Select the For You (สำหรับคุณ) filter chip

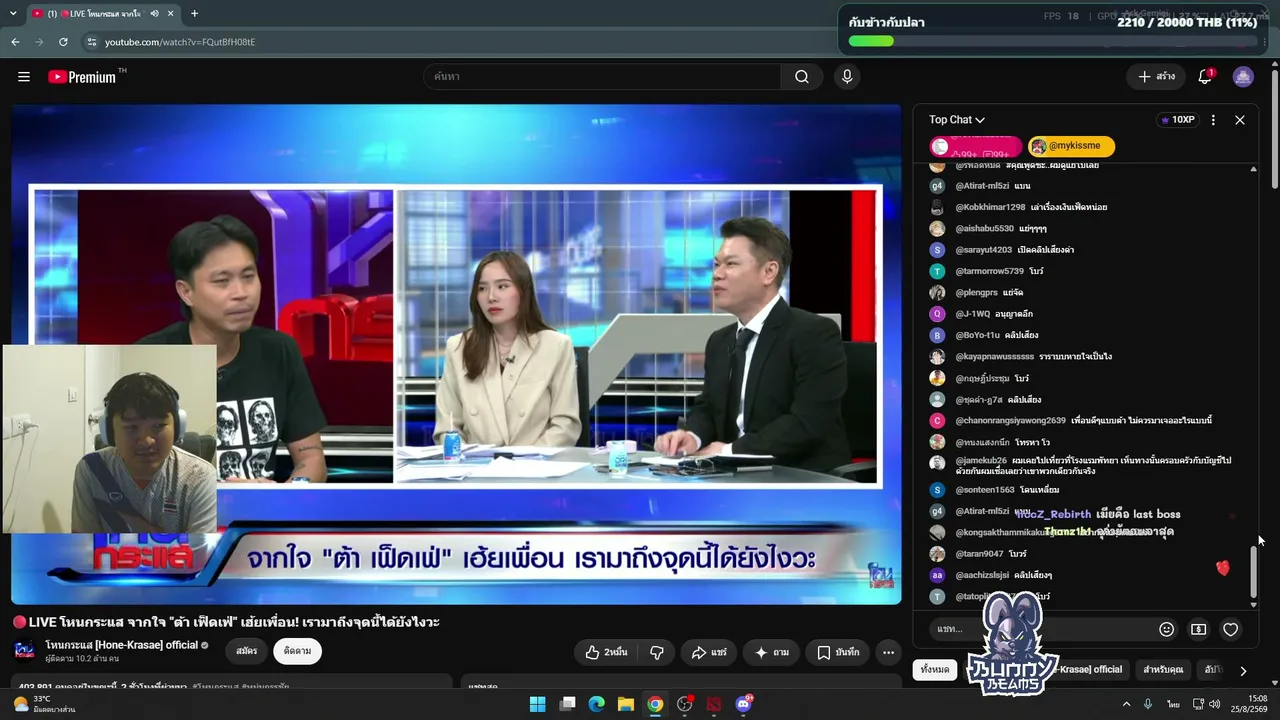(1163, 669)
